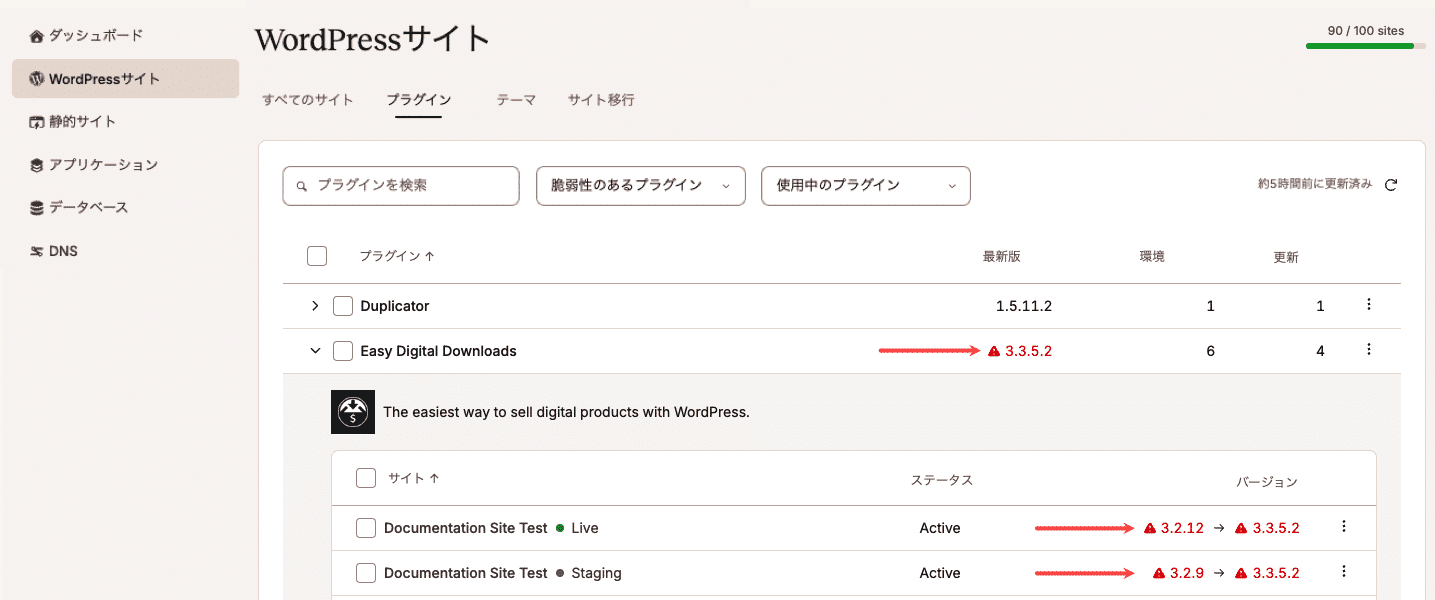This screenshot has height=600, width=1435.
Task: Click target version 3.3.5.2 in Staging row
Action: (x=1275, y=573)
